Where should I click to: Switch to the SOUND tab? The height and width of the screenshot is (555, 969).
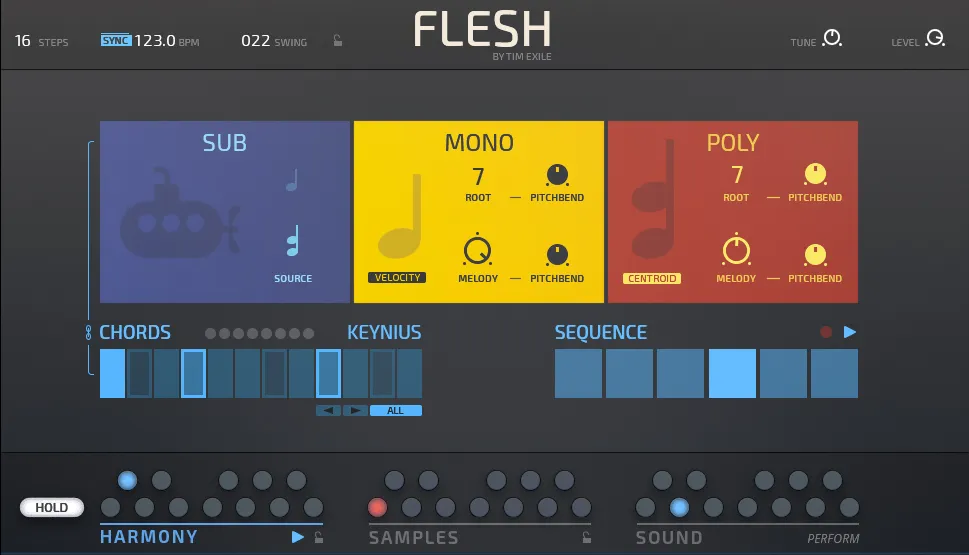coord(669,538)
